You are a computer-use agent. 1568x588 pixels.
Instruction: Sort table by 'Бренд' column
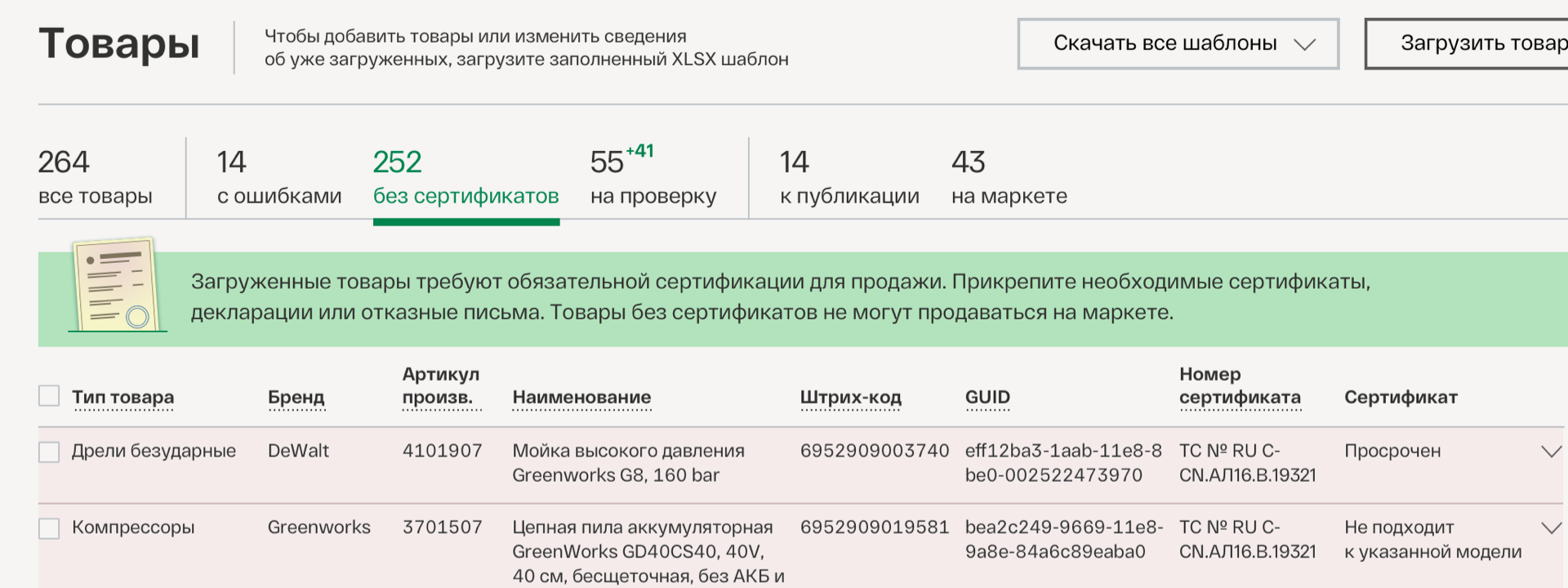296,398
